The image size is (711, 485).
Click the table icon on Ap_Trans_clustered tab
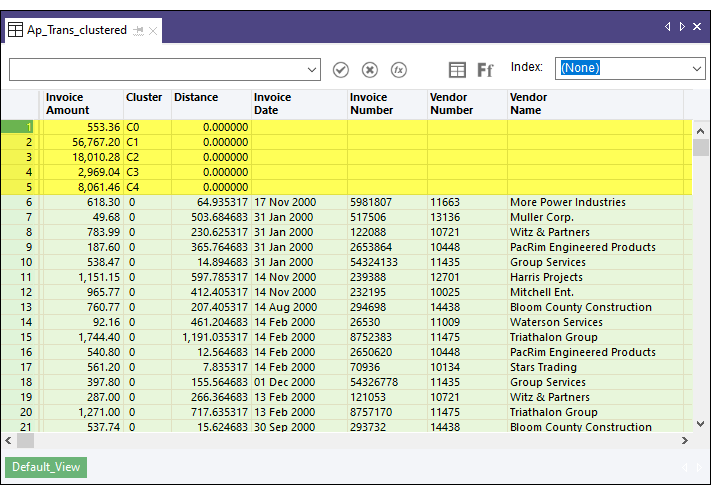(x=16, y=30)
